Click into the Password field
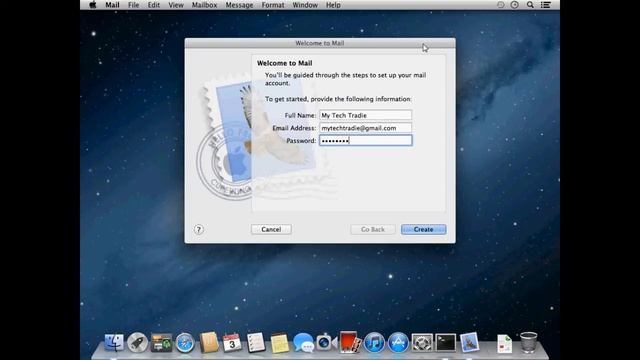The width and height of the screenshot is (640, 360). tap(365, 140)
